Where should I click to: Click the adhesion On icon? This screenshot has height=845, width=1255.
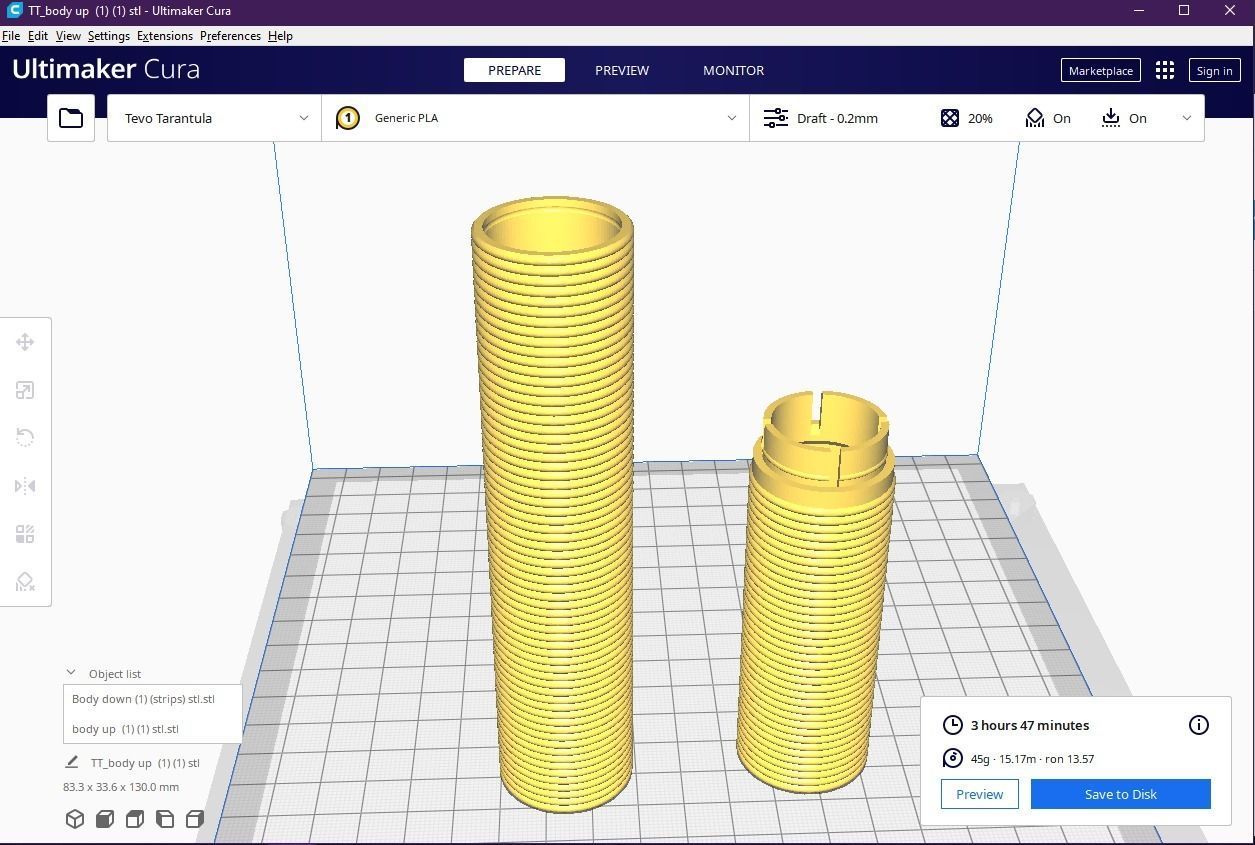[x=1111, y=118]
